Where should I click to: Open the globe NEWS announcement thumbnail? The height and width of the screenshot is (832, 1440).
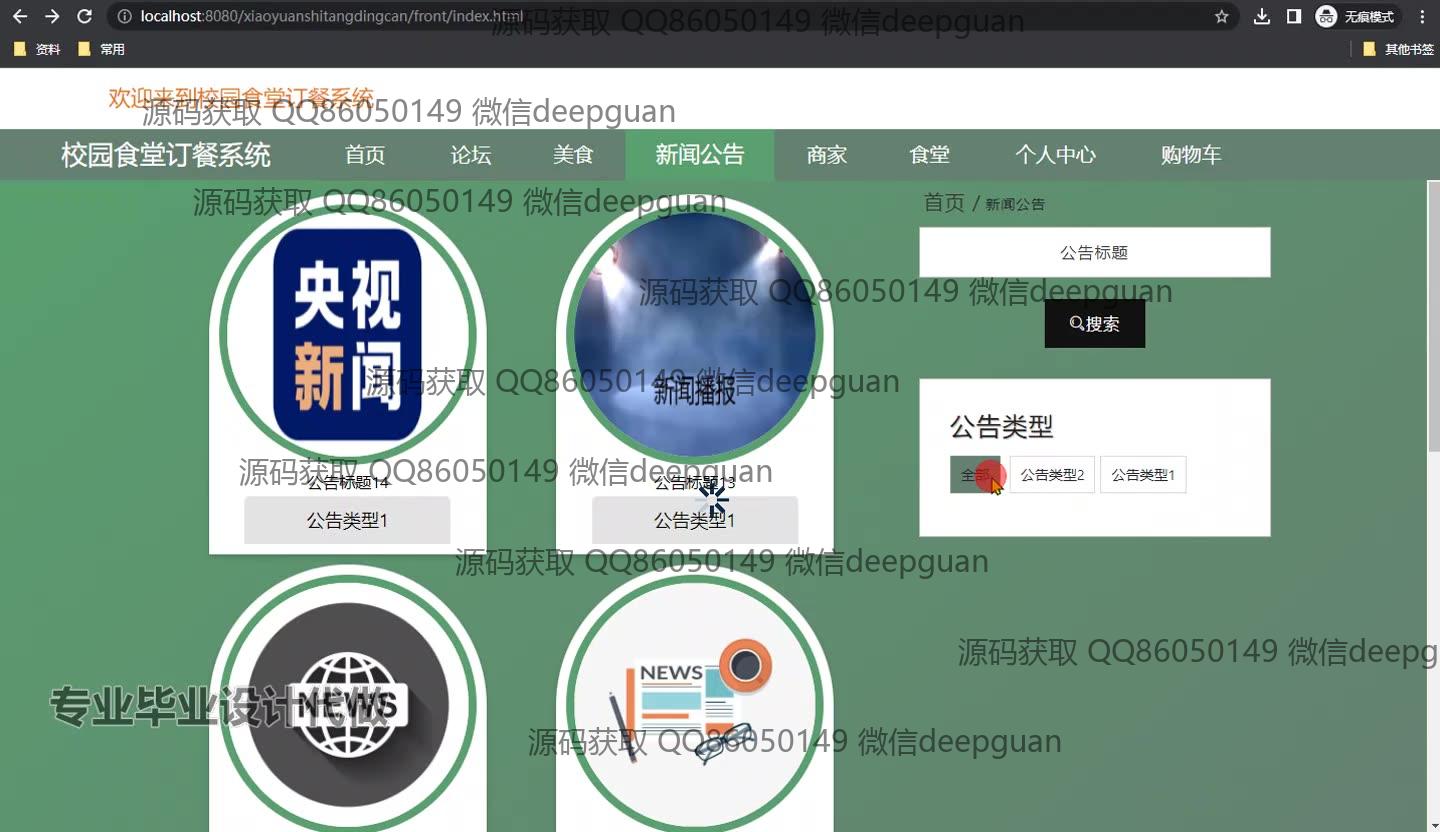[x=348, y=703]
